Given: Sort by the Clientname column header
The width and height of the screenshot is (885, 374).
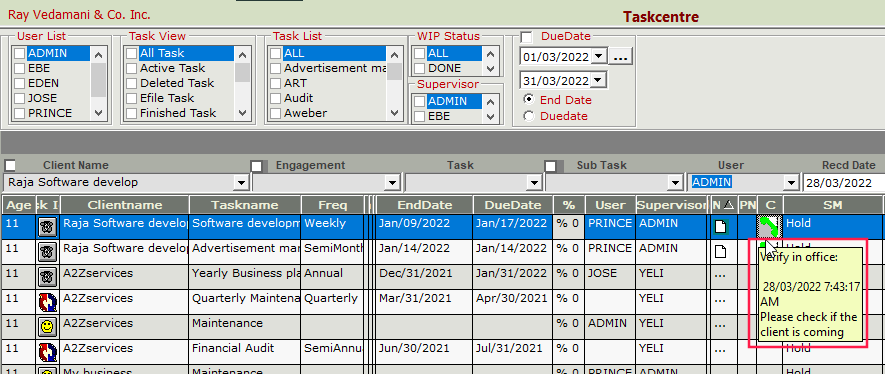Looking at the screenshot, I should (125, 205).
